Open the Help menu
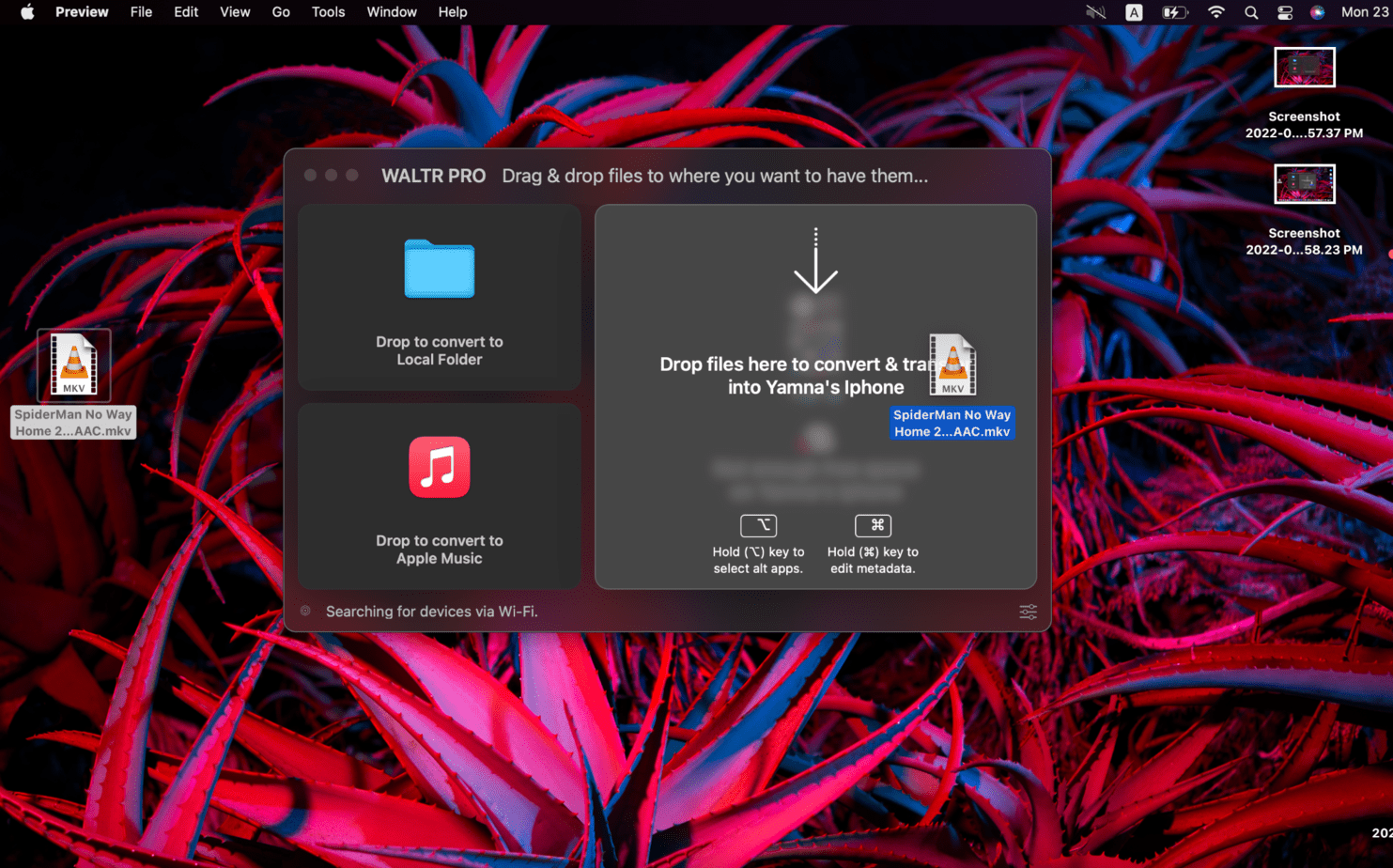This screenshot has height=868, width=1393. click(453, 12)
